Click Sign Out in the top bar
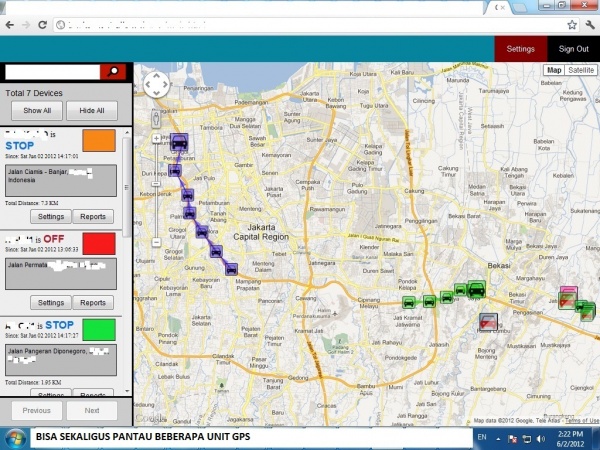600x450 pixels. [573, 48]
